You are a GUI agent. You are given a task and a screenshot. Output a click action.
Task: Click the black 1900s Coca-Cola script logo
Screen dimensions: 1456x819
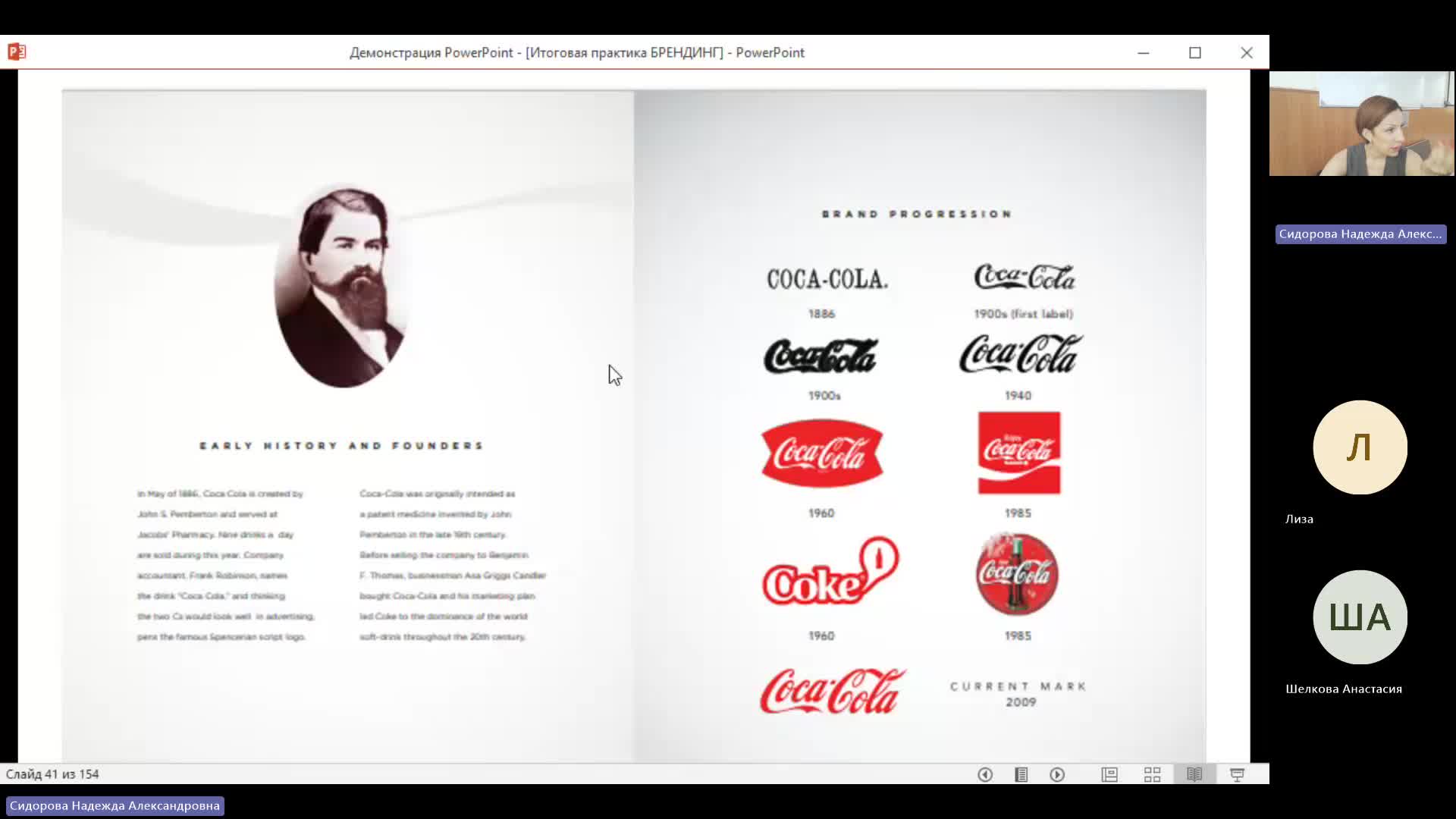pyautogui.click(x=821, y=356)
